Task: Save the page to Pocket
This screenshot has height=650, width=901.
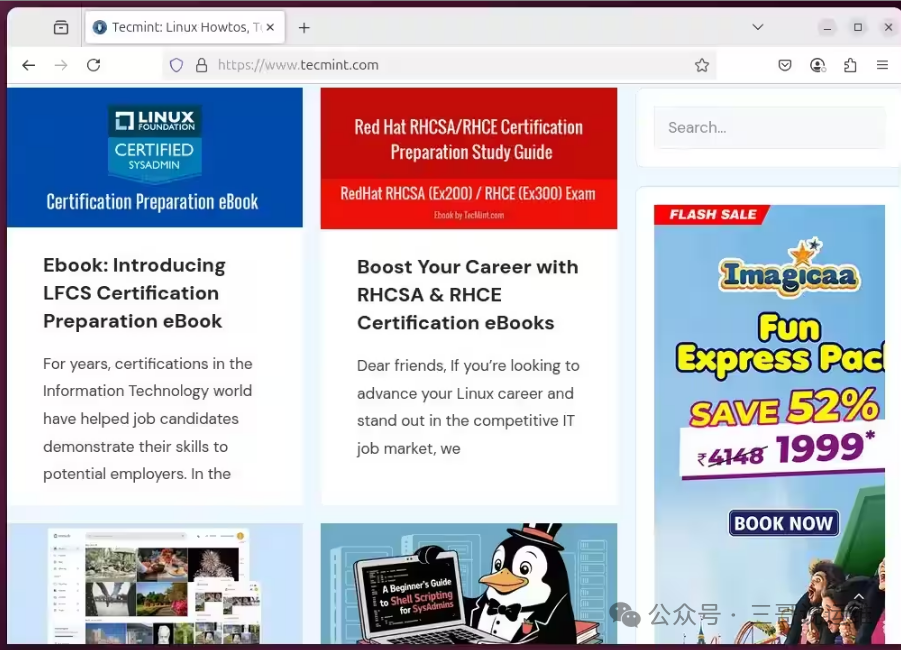Action: pos(785,65)
